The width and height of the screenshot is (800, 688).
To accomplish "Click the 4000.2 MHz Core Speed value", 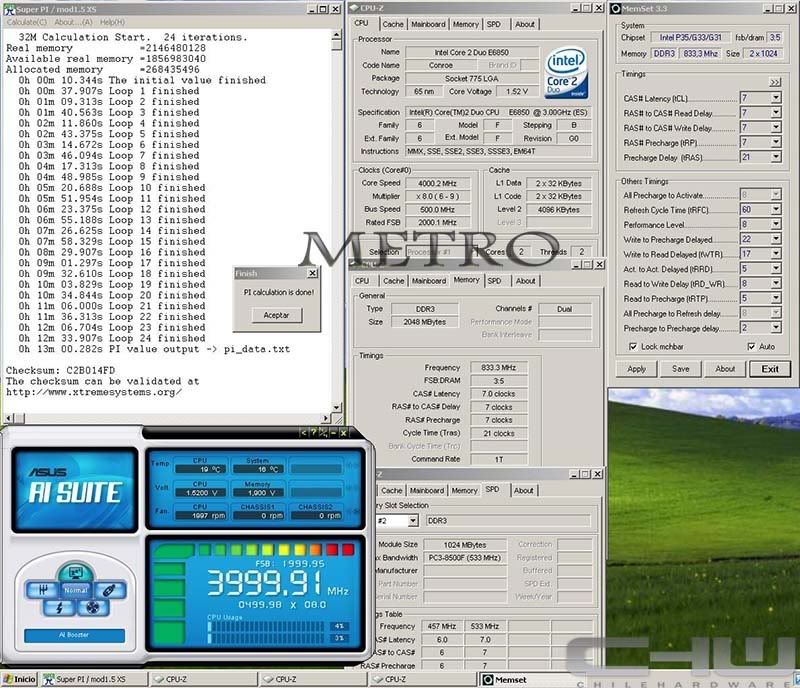I will click(437, 183).
